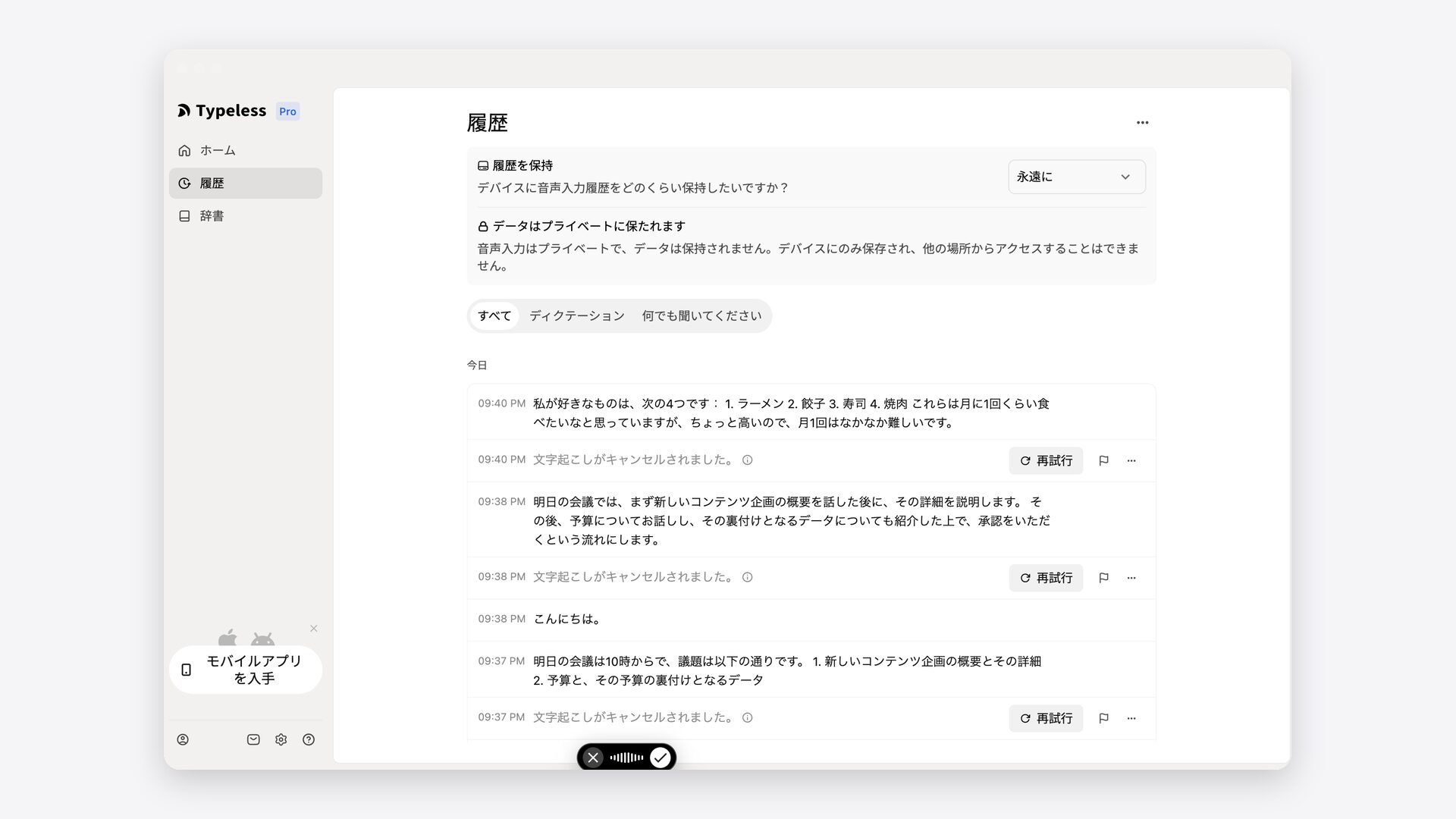Select the 明日の会議は10時から transcript entry
The image size is (1456, 819).
811,670
